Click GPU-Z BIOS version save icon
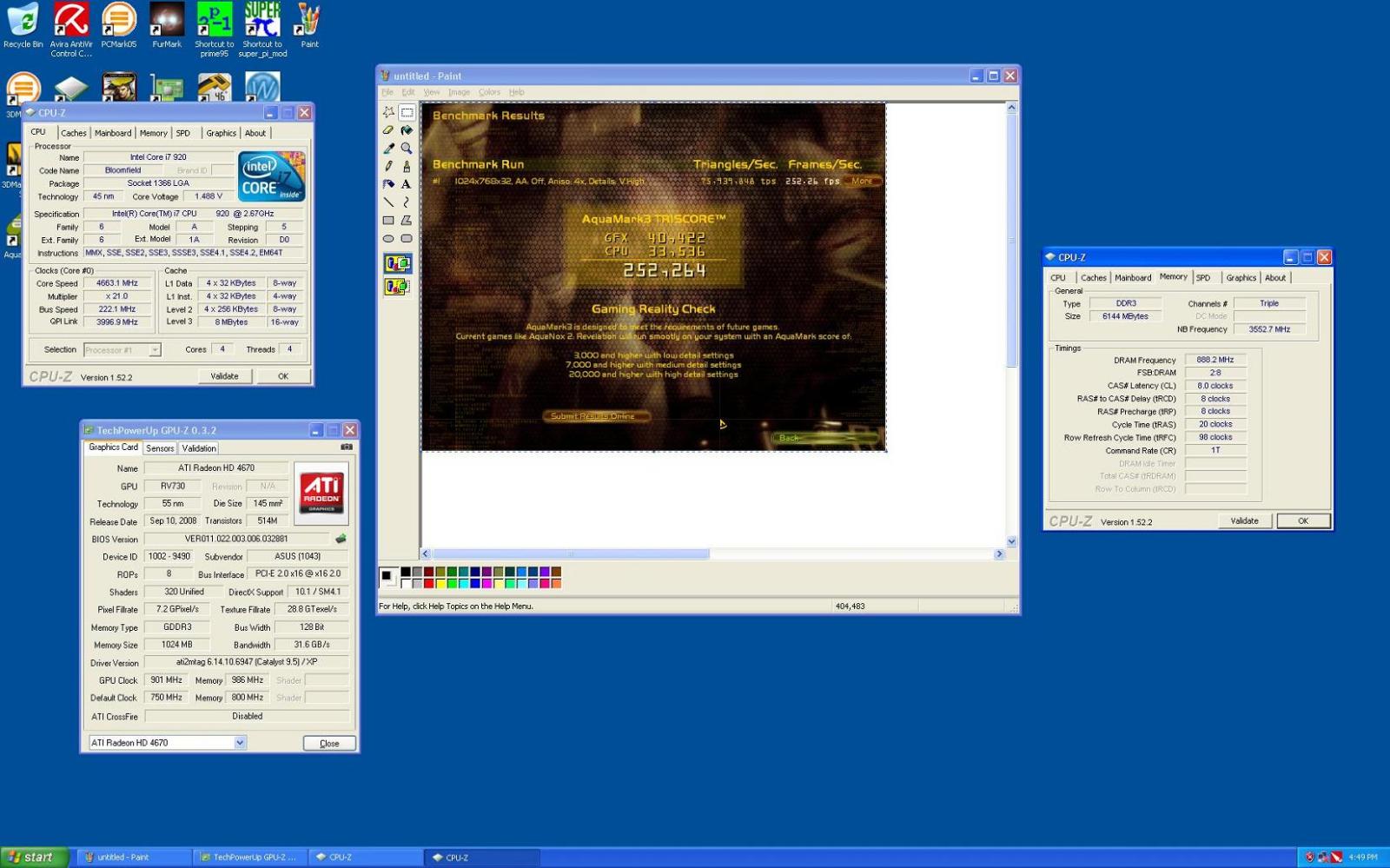The image size is (1390, 868). [341, 539]
